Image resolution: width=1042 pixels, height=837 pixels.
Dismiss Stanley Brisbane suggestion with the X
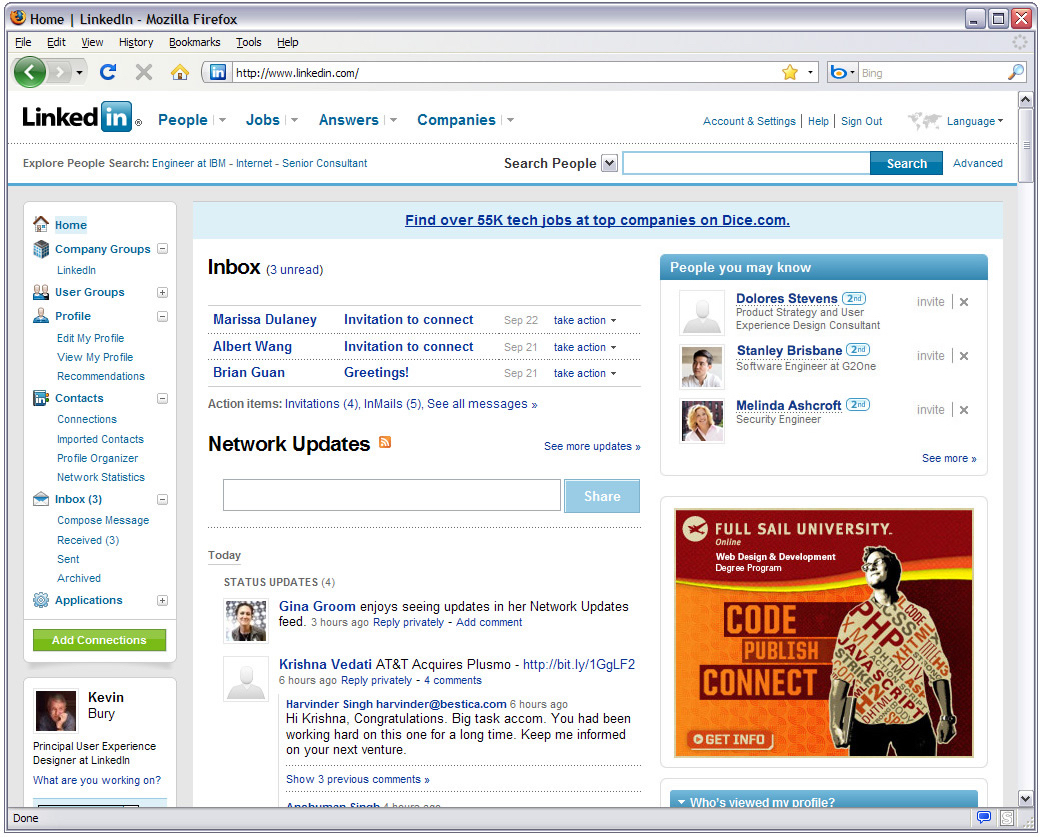pyautogui.click(x=964, y=356)
